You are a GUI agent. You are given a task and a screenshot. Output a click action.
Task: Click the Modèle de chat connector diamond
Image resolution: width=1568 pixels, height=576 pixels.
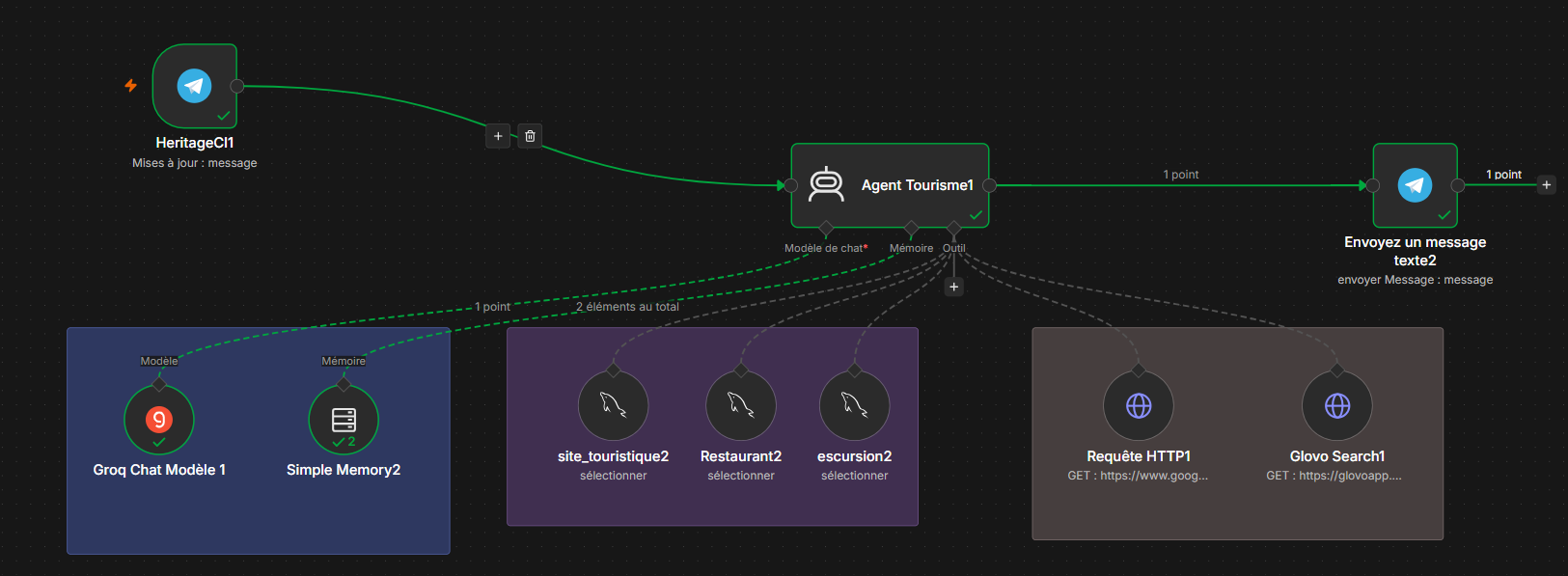coord(826,229)
